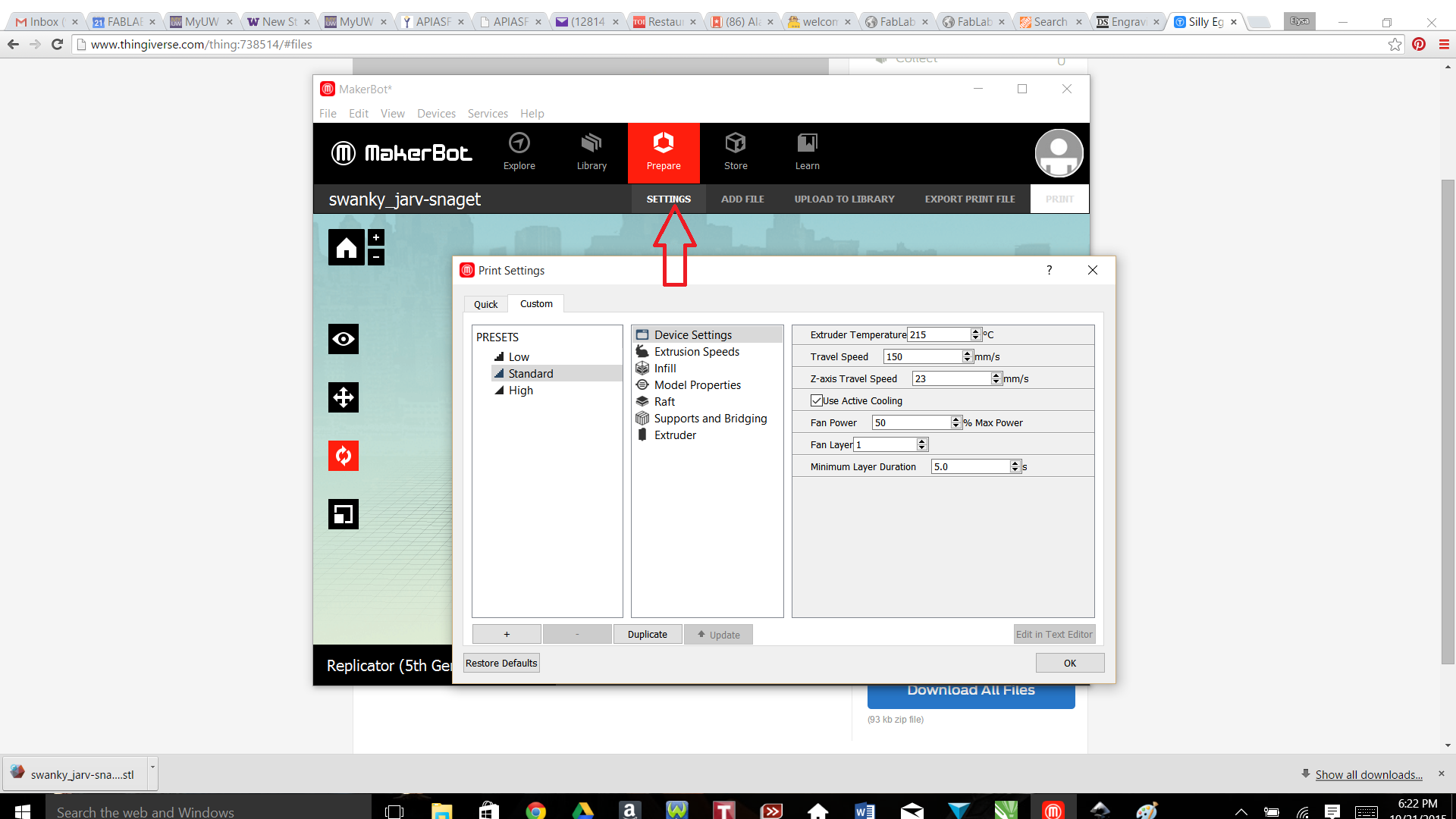Zoom in with the plus button

click(376, 237)
